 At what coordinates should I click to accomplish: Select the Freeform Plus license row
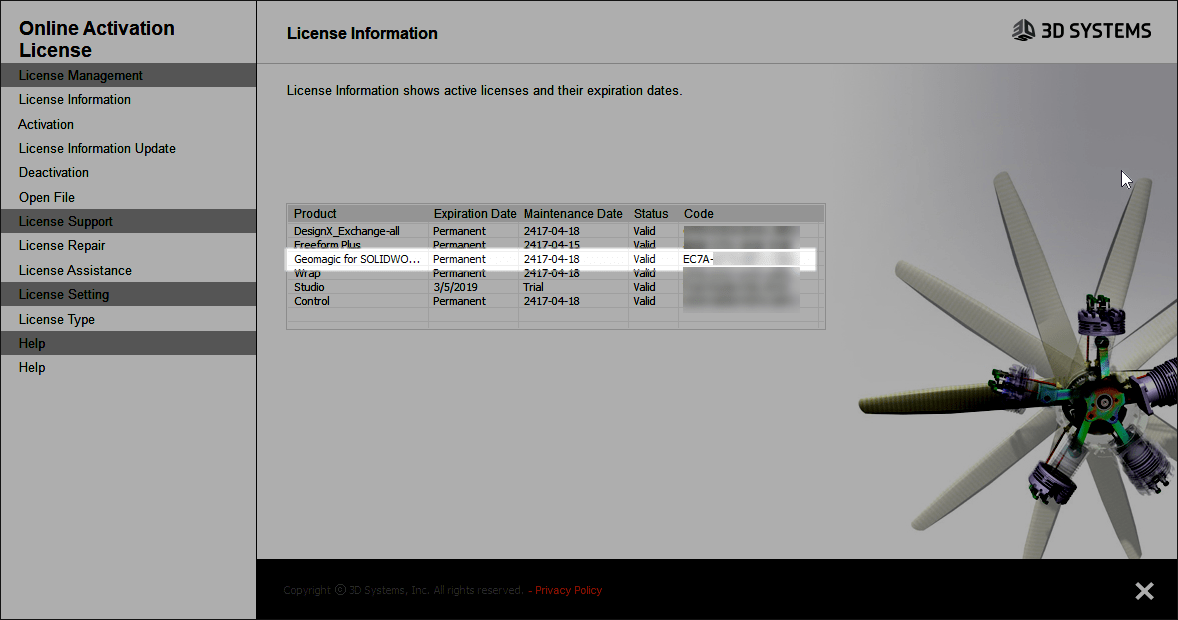click(x=556, y=244)
